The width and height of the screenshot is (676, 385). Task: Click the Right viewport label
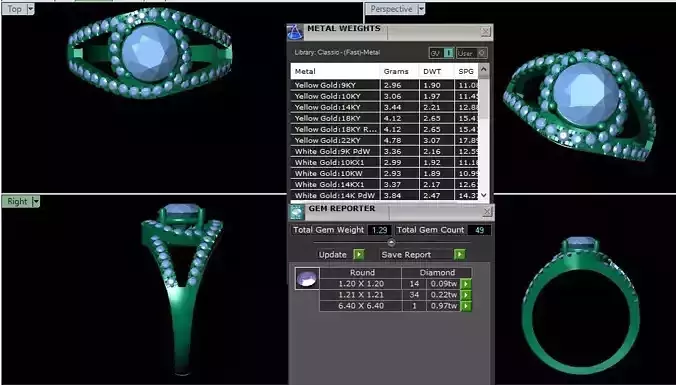click(17, 201)
